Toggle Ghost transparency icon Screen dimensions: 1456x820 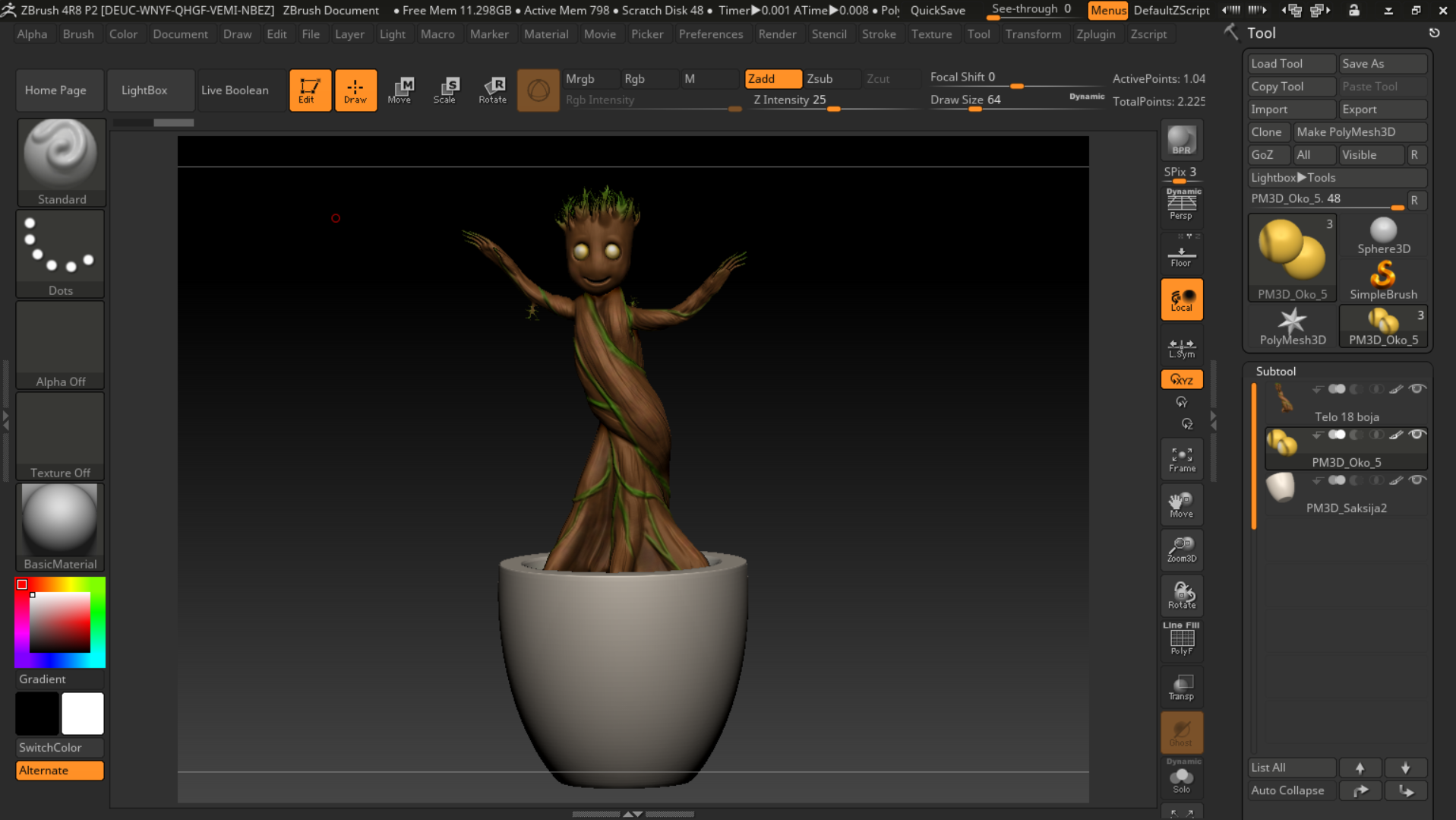(x=1181, y=732)
